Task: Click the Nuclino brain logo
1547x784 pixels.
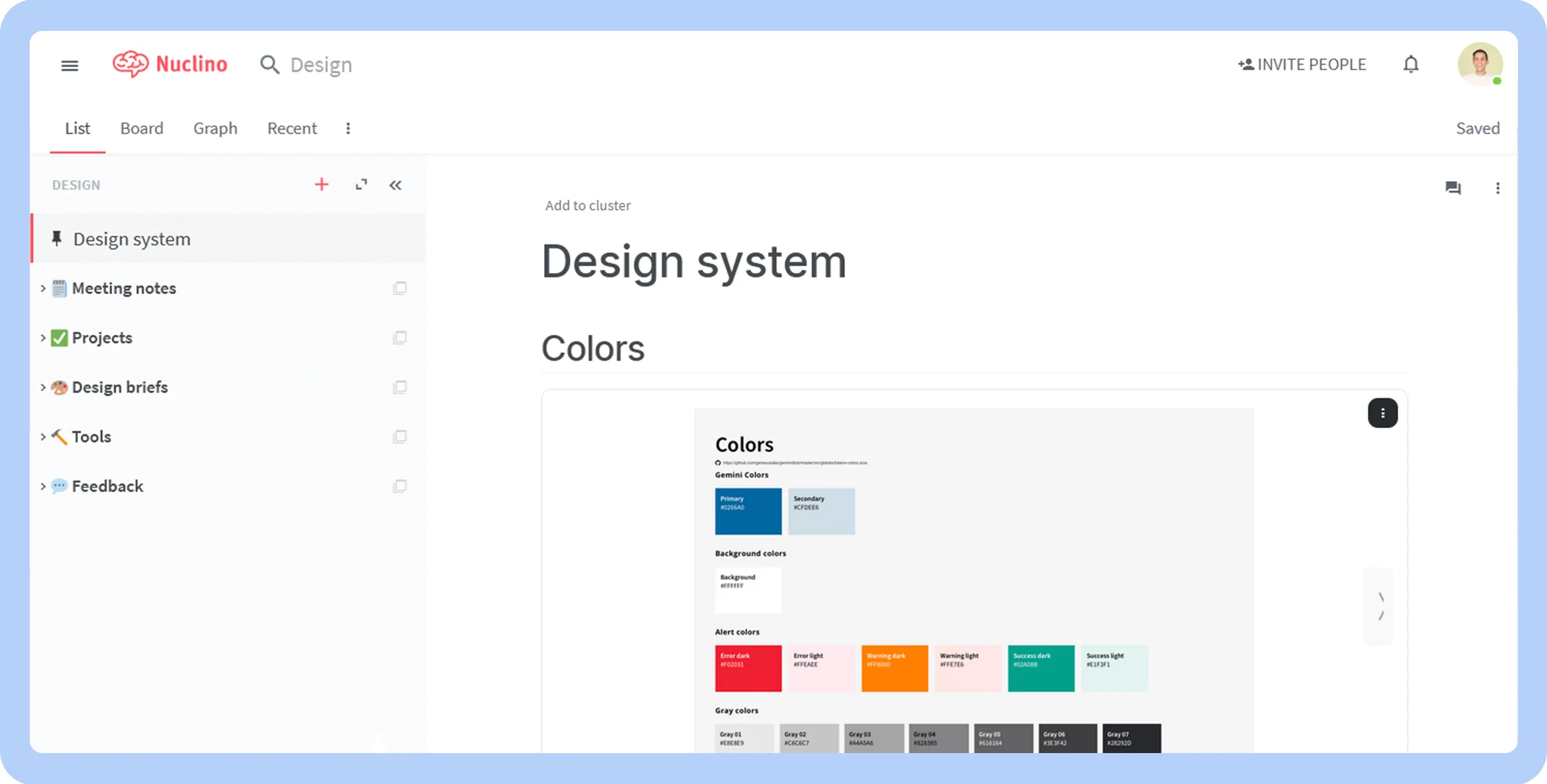Action: coord(130,64)
